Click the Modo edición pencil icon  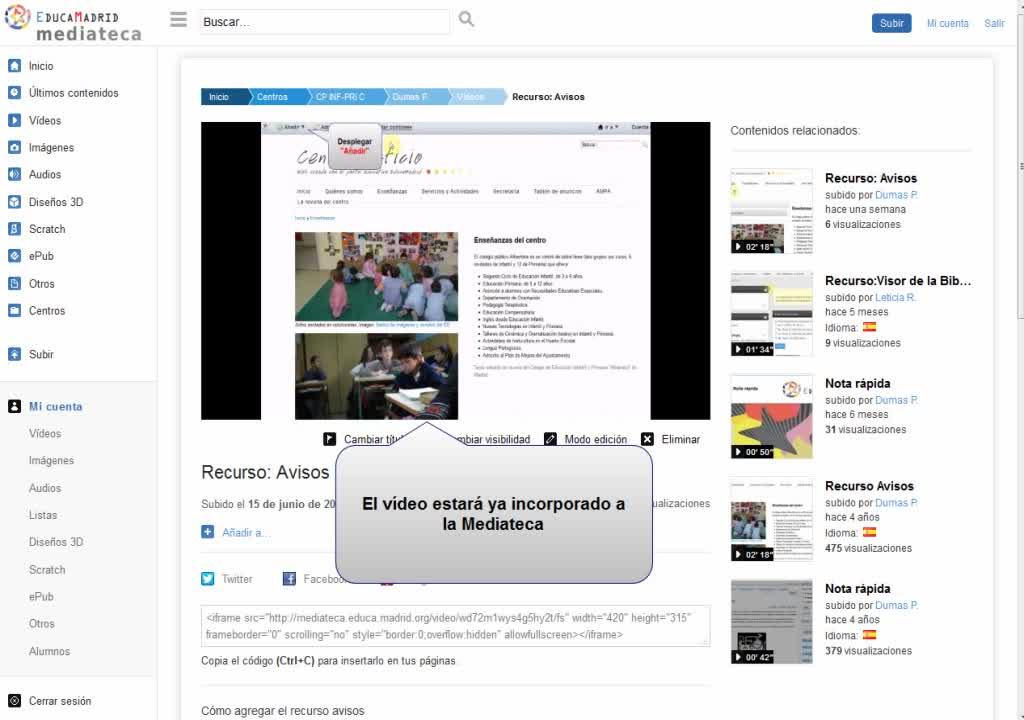pyautogui.click(x=551, y=439)
